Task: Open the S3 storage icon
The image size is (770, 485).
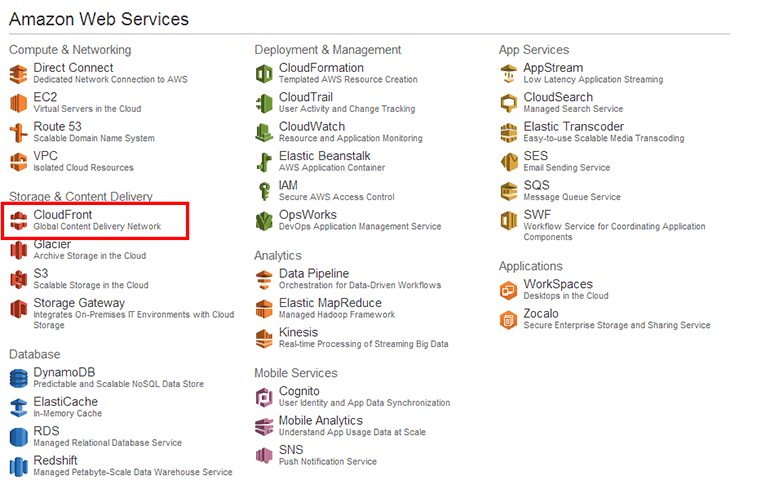Action: [19, 279]
